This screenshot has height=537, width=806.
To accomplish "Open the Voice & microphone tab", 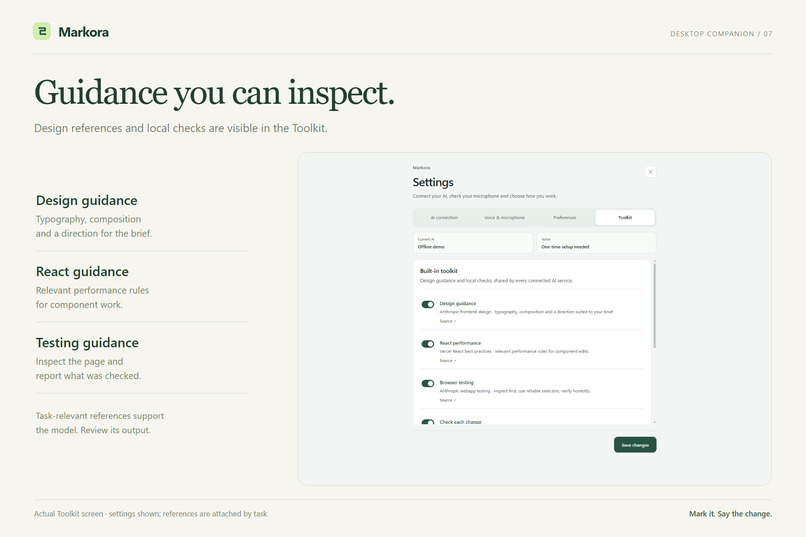I will 504,217.
